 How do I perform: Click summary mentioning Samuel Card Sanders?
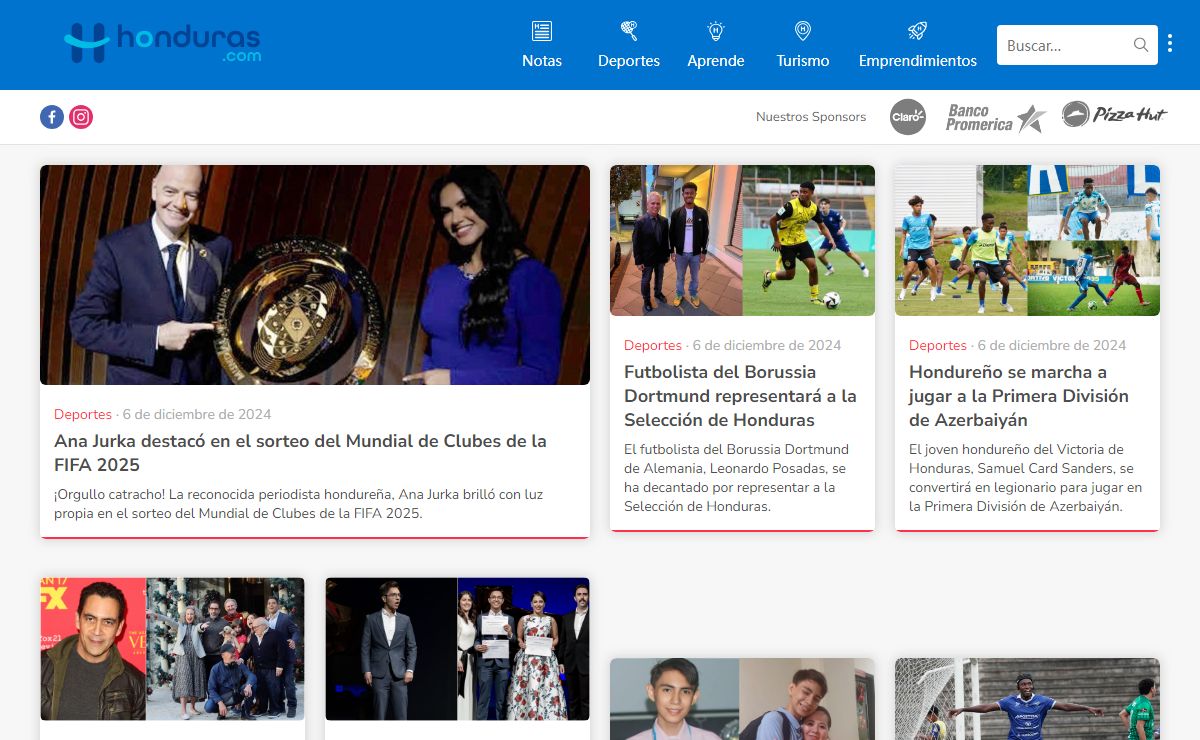click(x=1025, y=478)
